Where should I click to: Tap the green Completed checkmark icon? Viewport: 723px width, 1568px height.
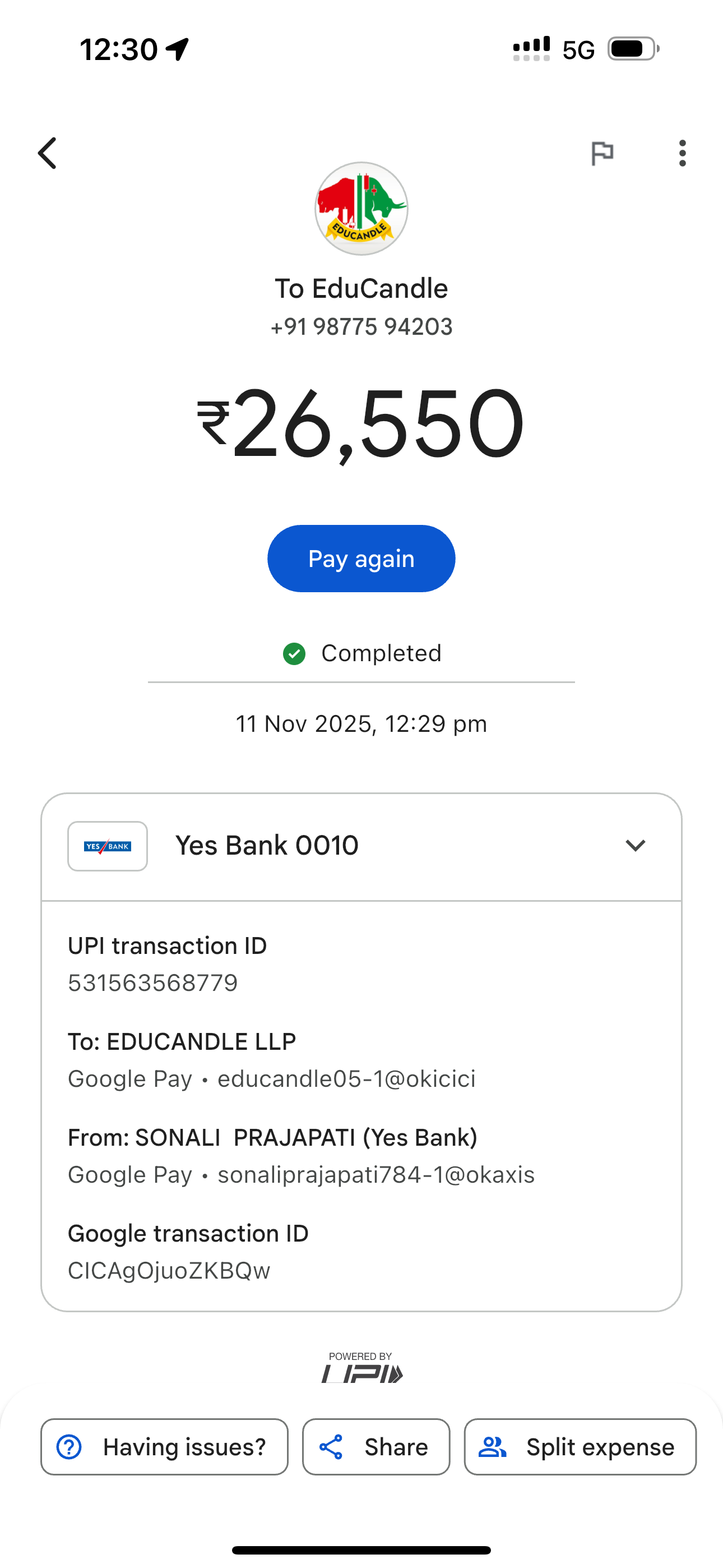click(295, 654)
